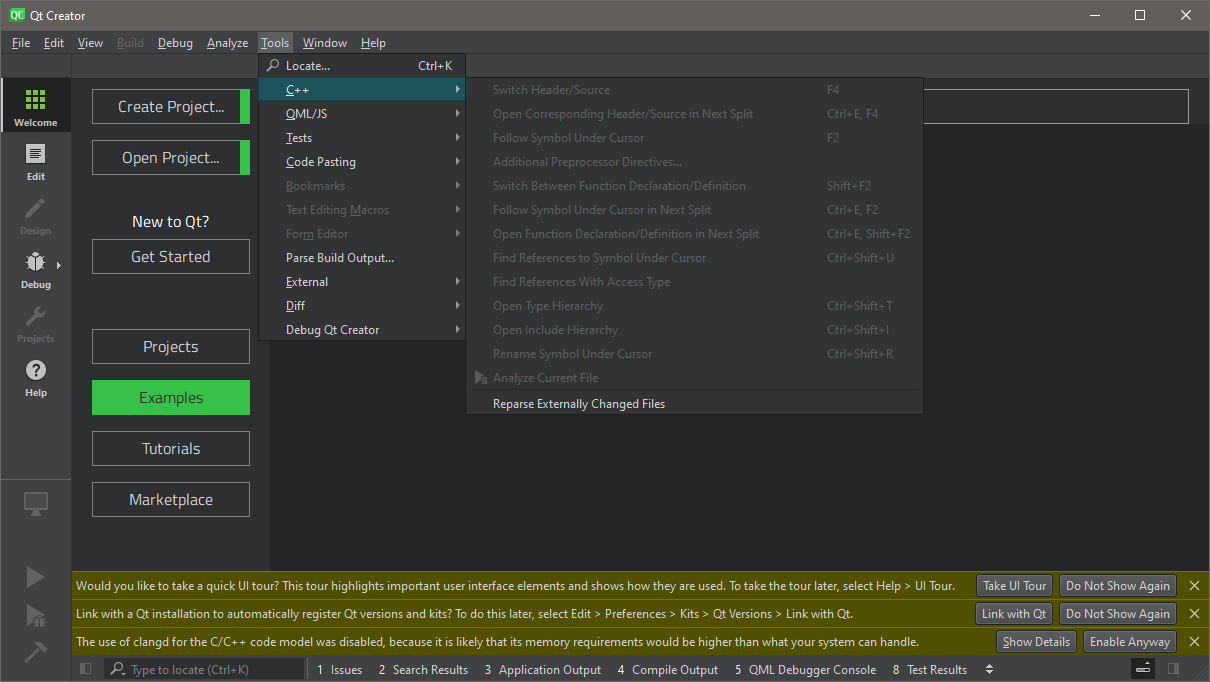Start debugging with the play-bug icon
The height and width of the screenshot is (682, 1210).
tap(36, 614)
